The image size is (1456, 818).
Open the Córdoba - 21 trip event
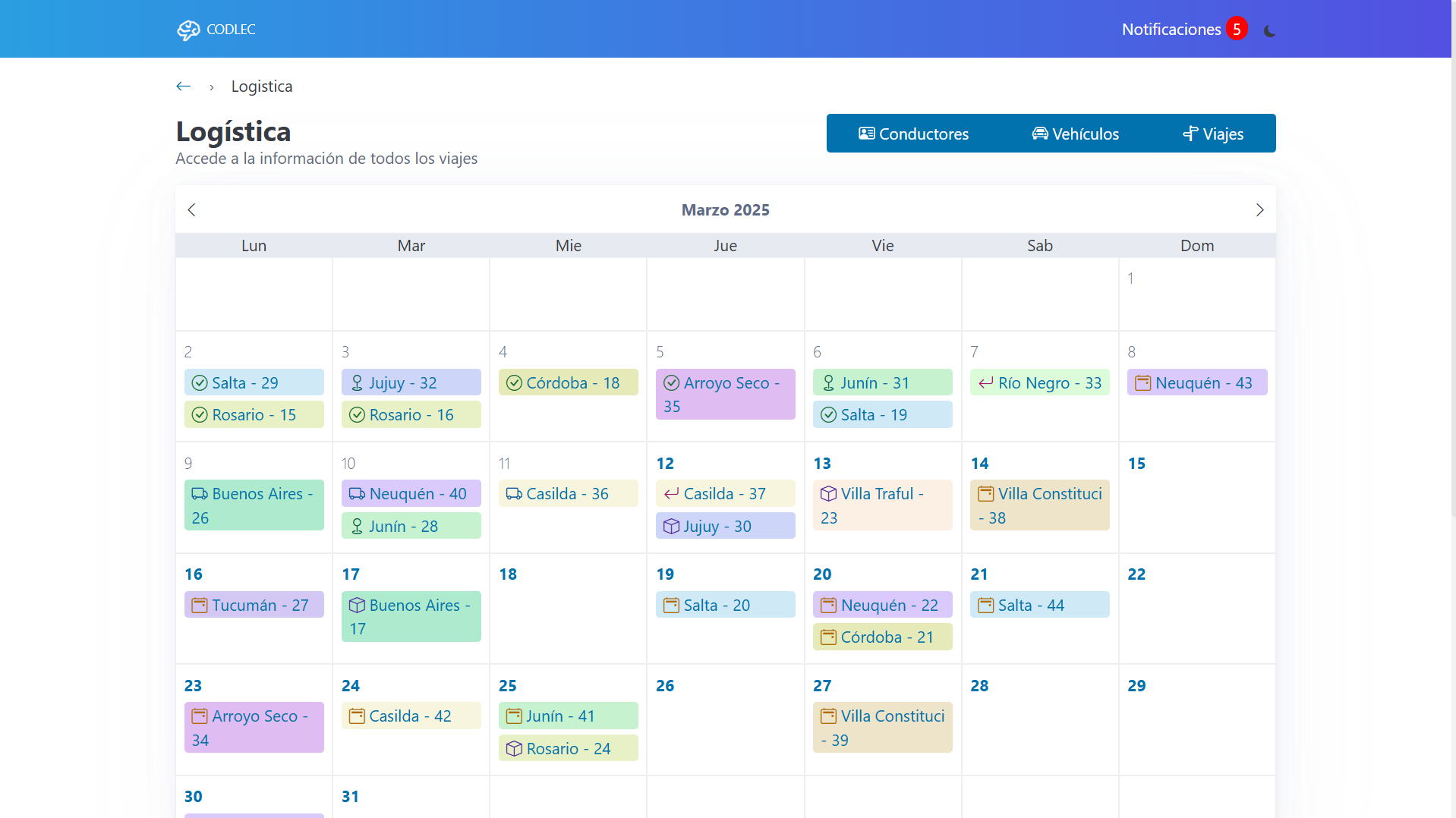[x=882, y=637]
